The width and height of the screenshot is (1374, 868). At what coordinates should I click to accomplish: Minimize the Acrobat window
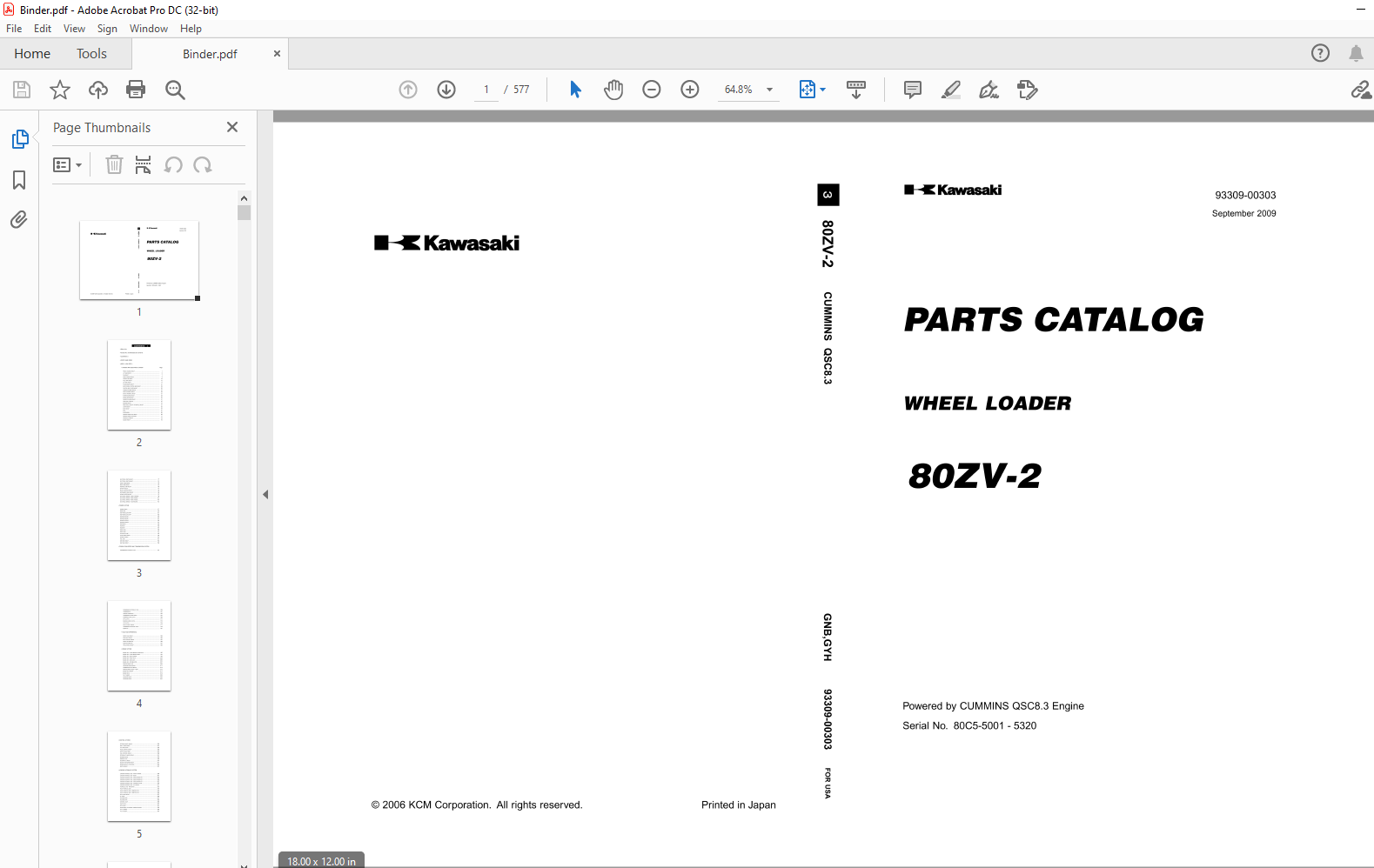tap(1361, 10)
